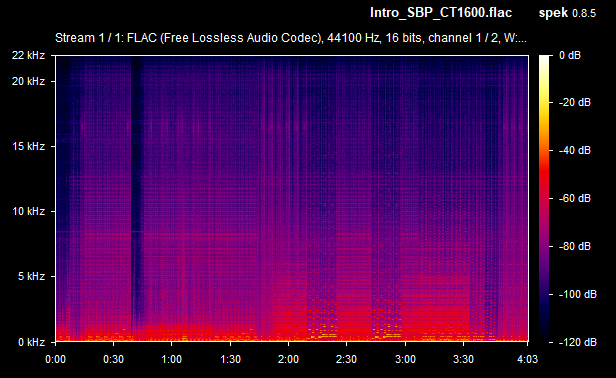Click the 20 kHz frequency axis label
The width and height of the screenshot is (616, 378).
pos(28,81)
